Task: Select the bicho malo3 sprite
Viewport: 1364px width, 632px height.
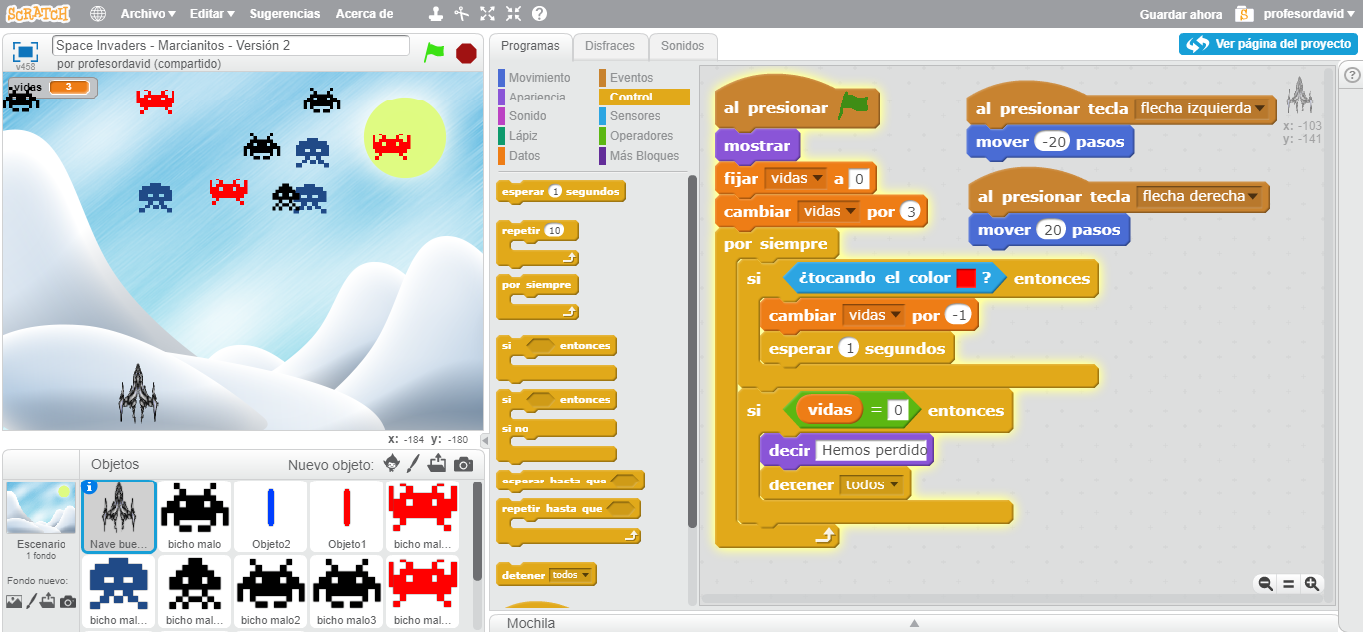Action: tap(347, 592)
